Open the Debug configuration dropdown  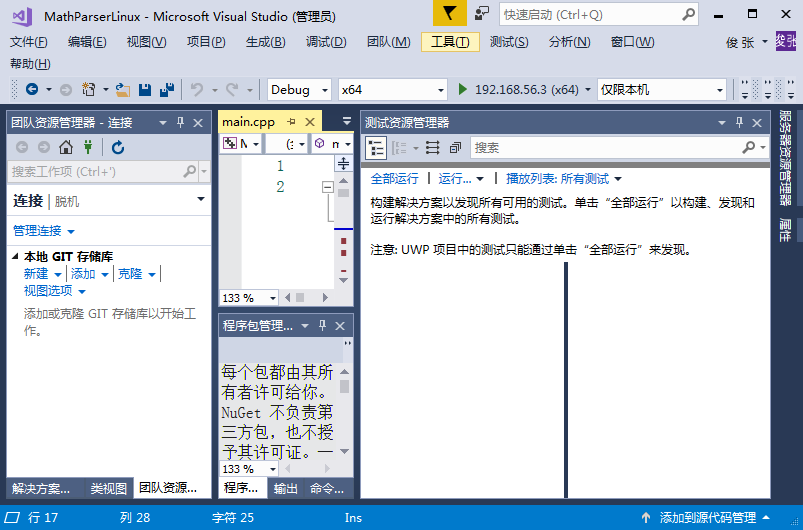(x=325, y=90)
